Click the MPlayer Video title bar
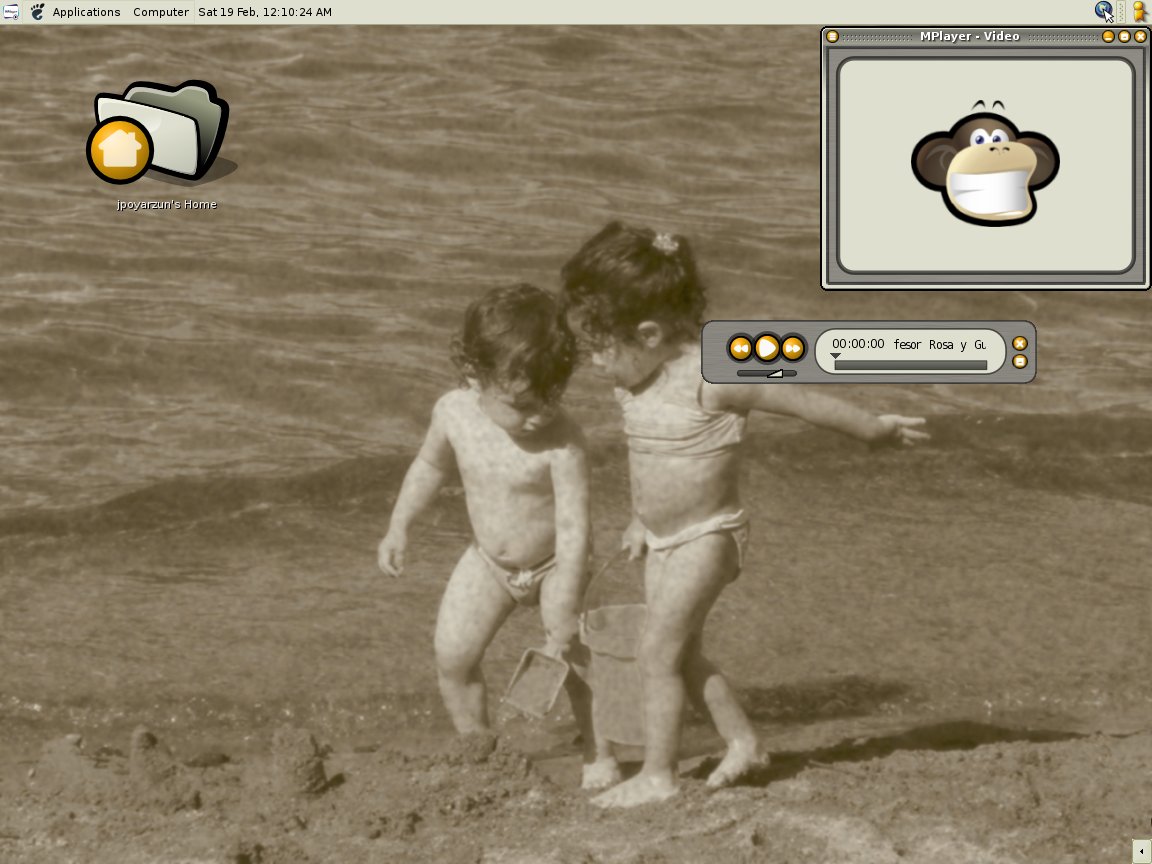 point(969,37)
